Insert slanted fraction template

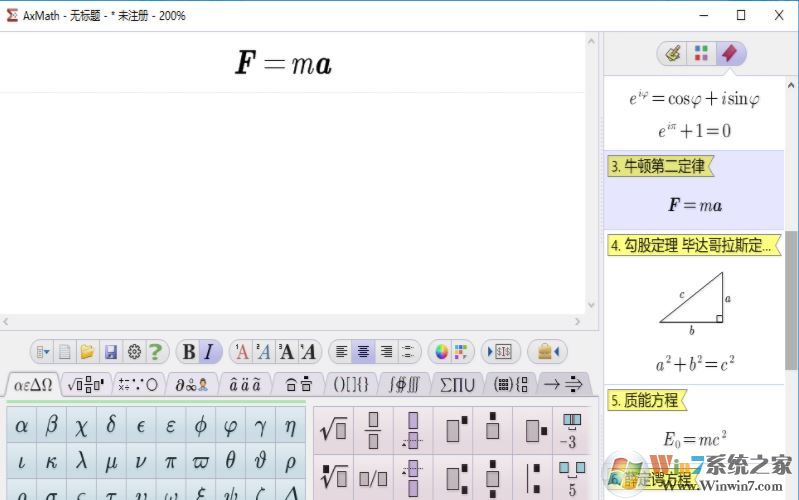click(374, 478)
